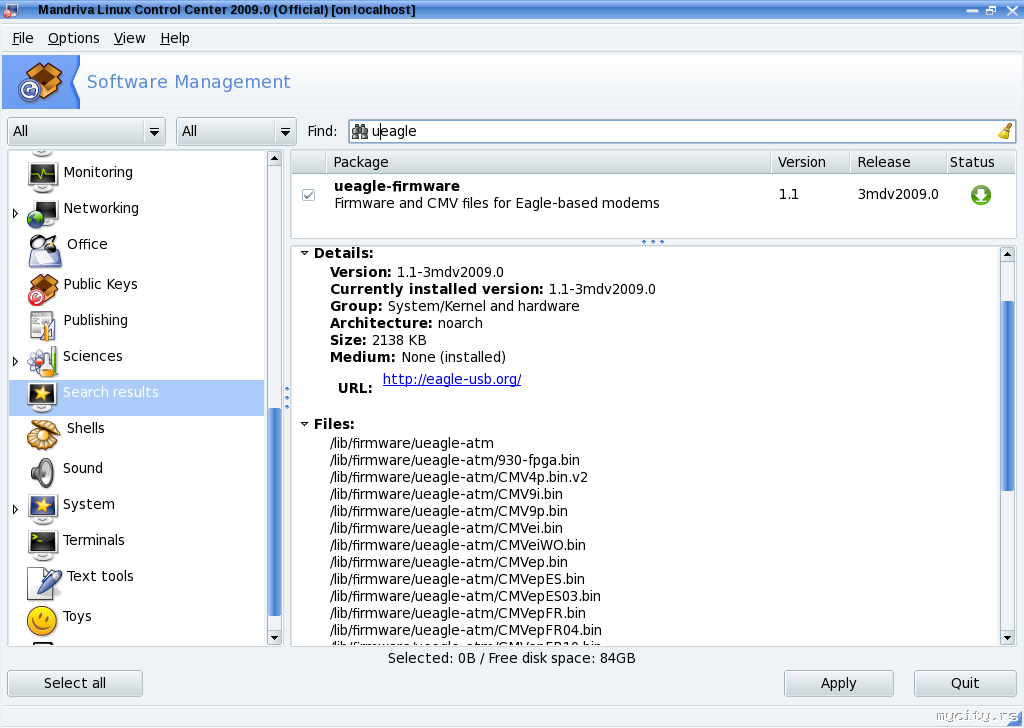Click the Search results star icon

point(42,397)
